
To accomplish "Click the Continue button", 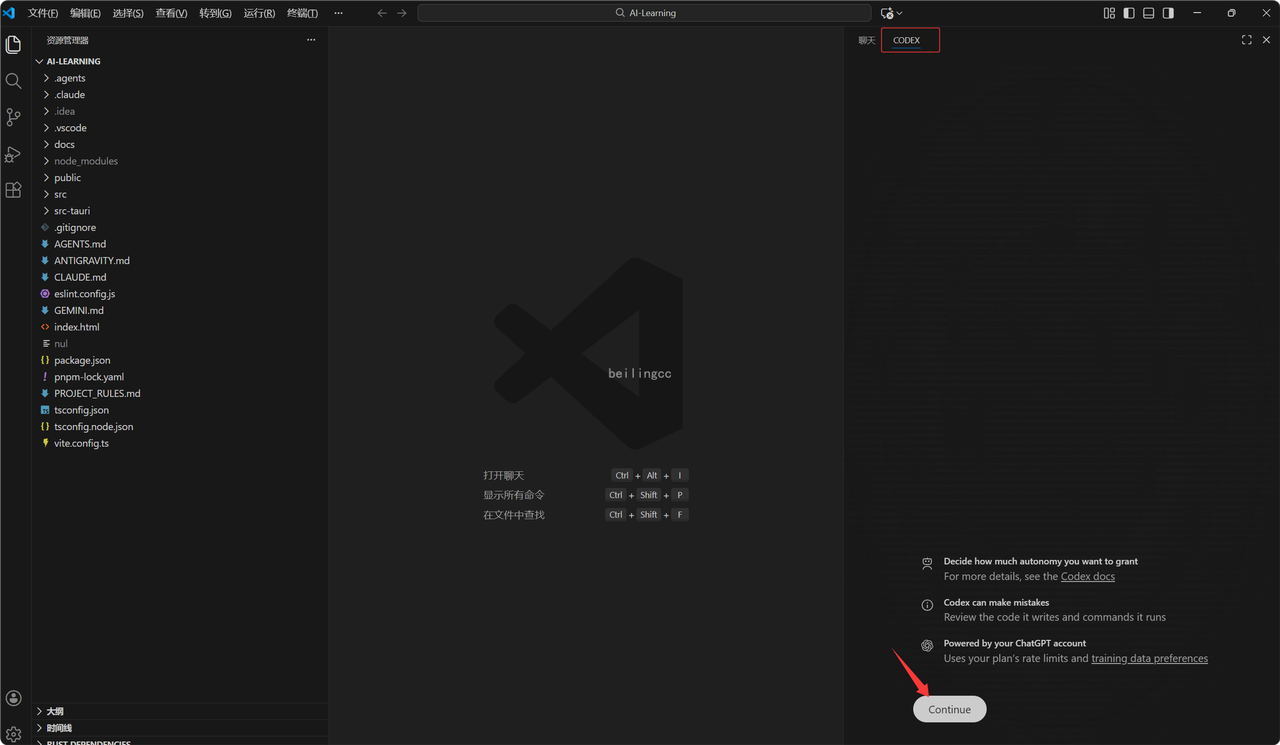I will (x=949, y=709).
